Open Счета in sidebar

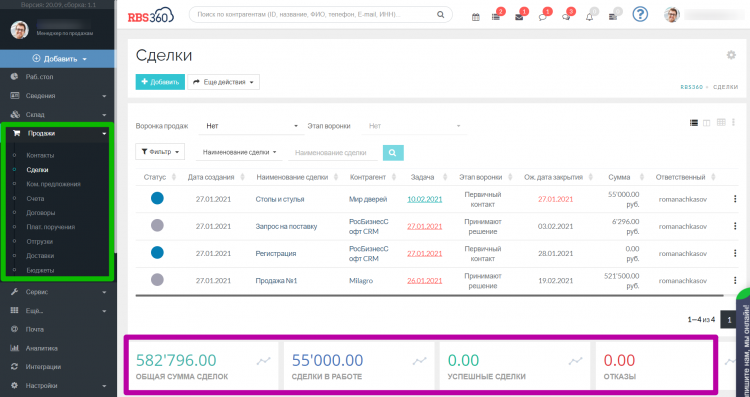pos(35,198)
